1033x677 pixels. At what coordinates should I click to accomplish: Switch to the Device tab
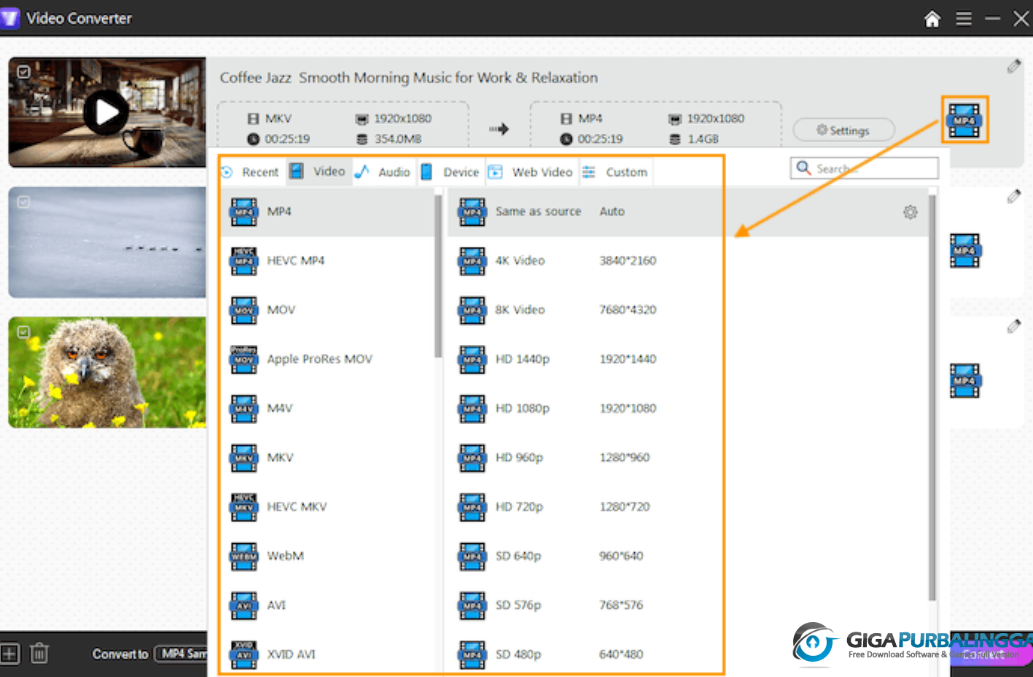coord(451,173)
